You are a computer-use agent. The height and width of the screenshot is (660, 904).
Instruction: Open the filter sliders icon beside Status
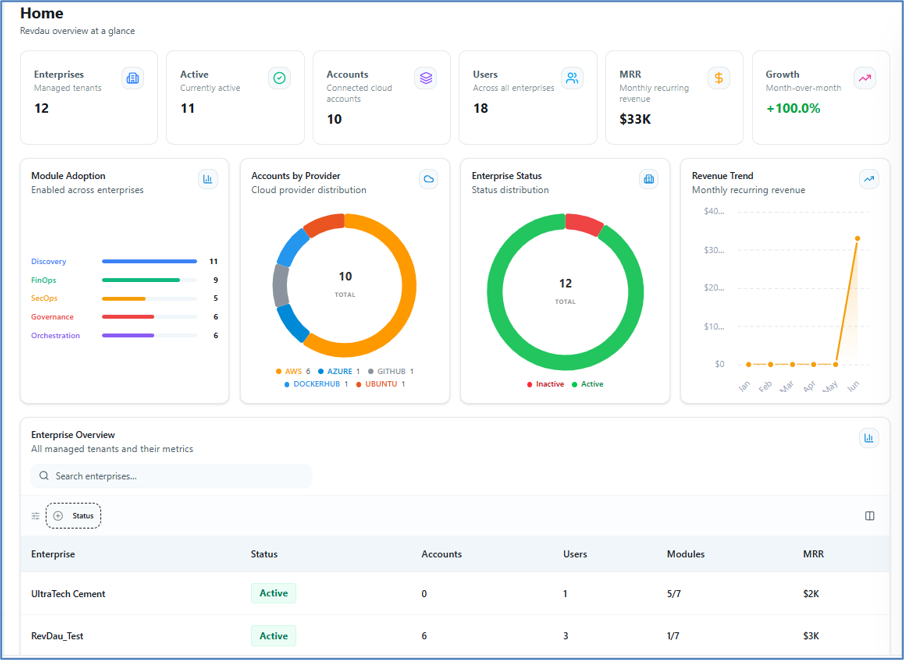coord(36,516)
